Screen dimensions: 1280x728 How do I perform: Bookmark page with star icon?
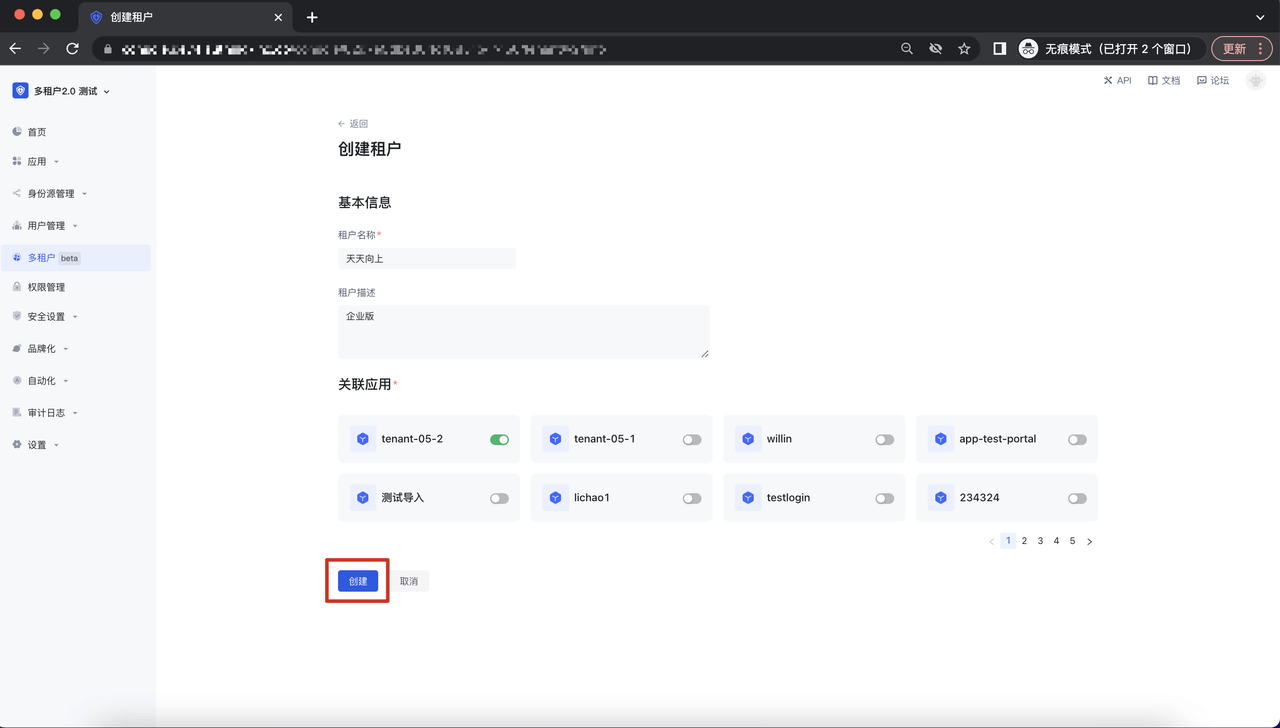[x=964, y=48]
